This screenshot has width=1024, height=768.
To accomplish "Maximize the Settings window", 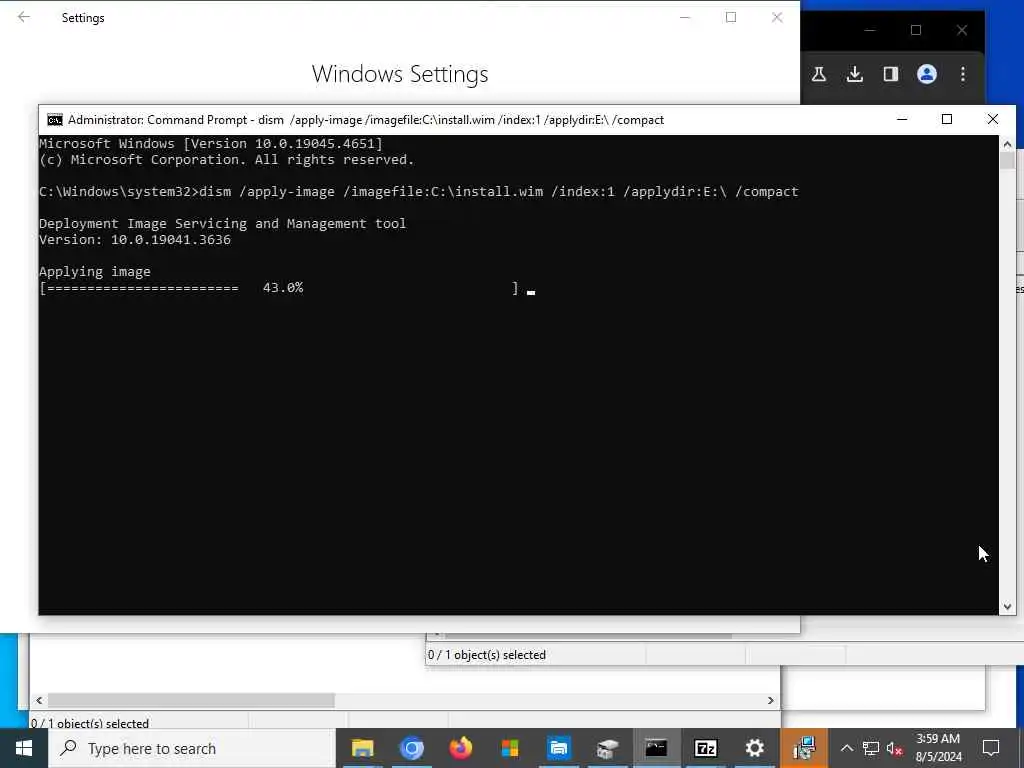I will pyautogui.click(x=731, y=17).
